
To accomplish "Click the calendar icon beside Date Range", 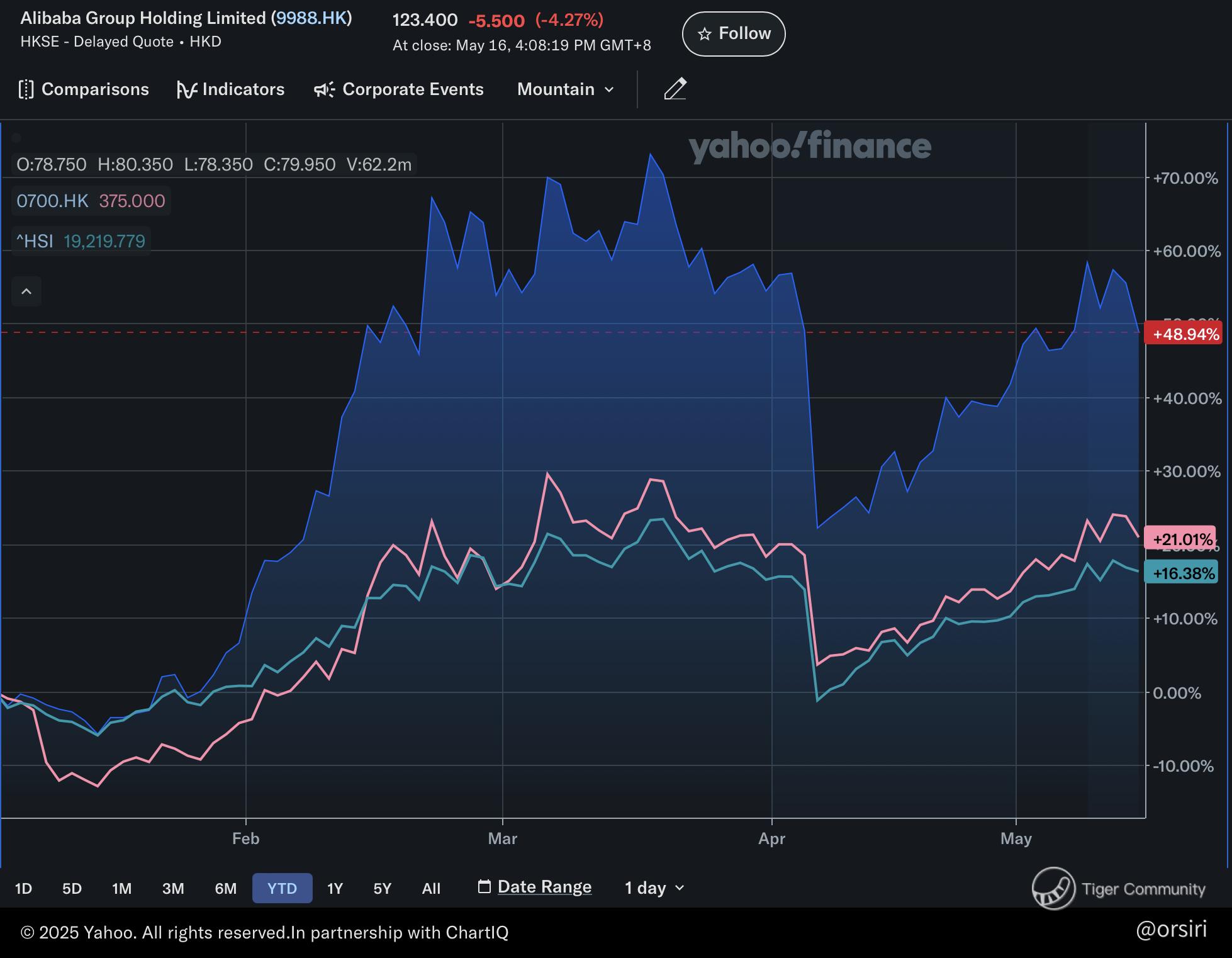I will 484,887.
